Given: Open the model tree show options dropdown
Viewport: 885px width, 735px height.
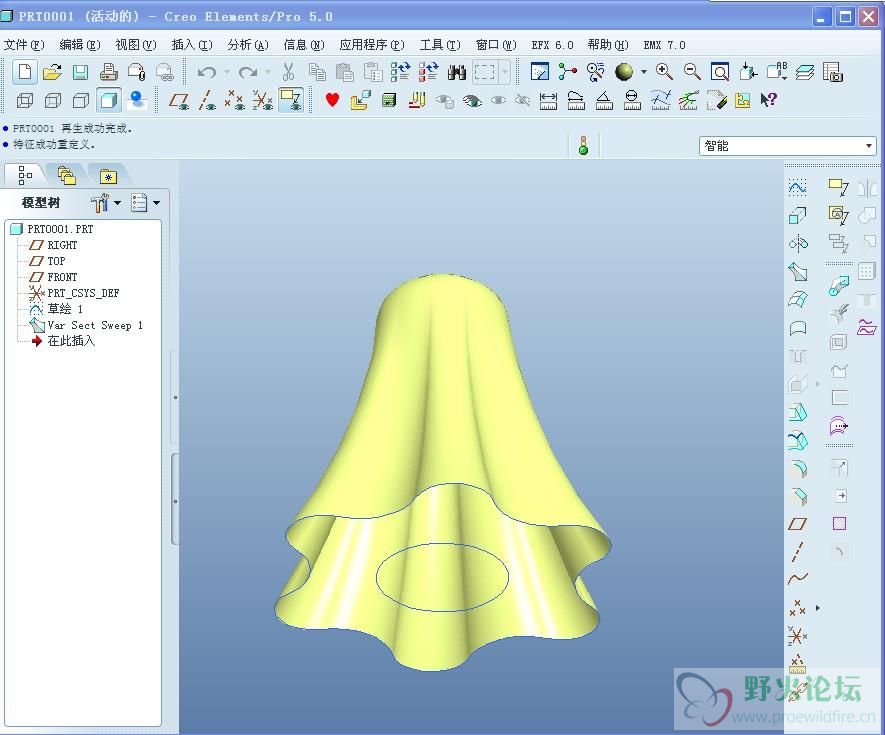Looking at the screenshot, I should (145, 202).
